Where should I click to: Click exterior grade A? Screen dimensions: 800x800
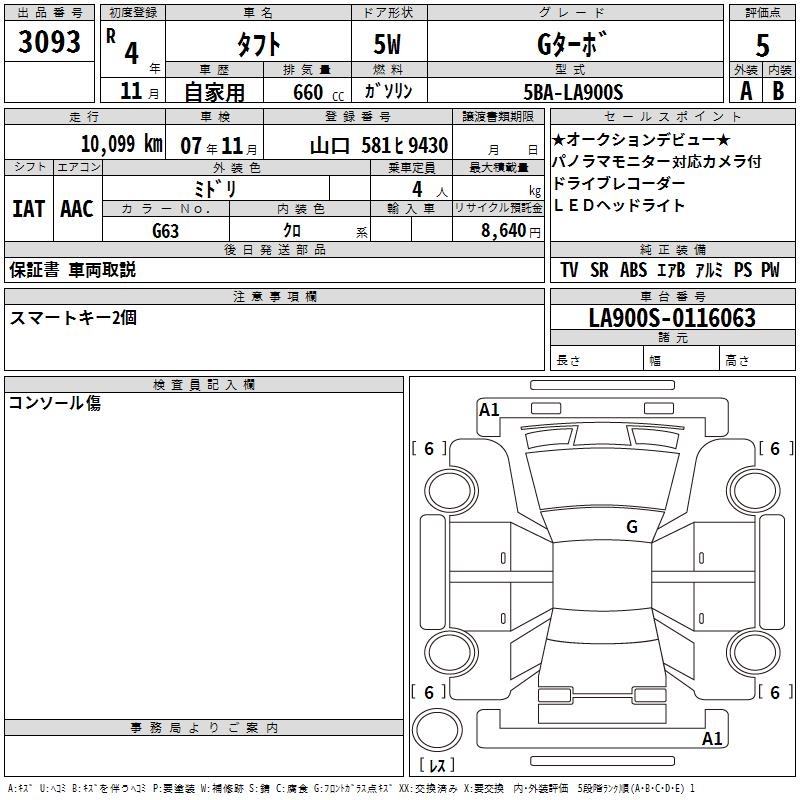[745, 91]
